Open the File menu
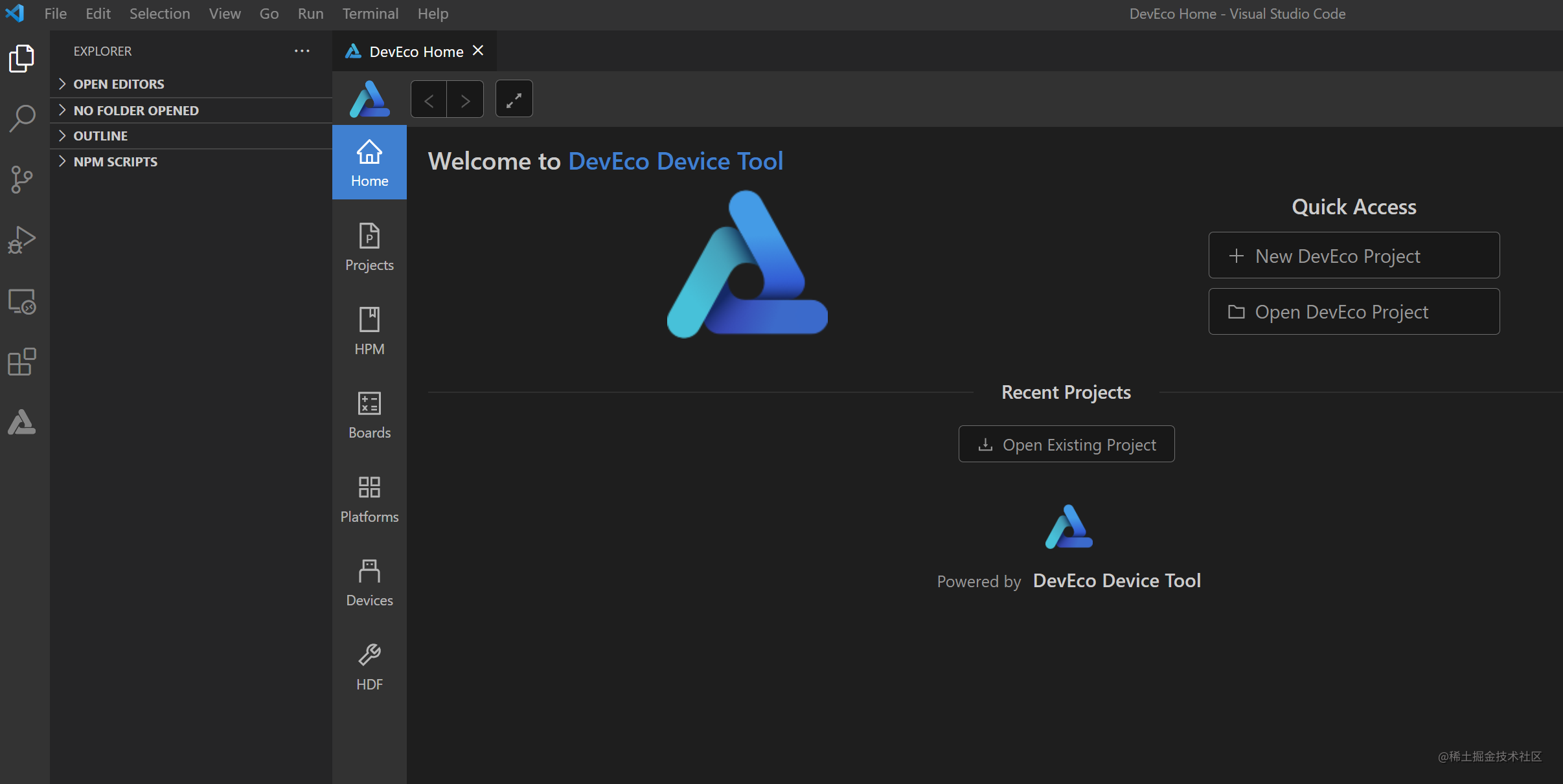The image size is (1563, 784). point(55,13)
